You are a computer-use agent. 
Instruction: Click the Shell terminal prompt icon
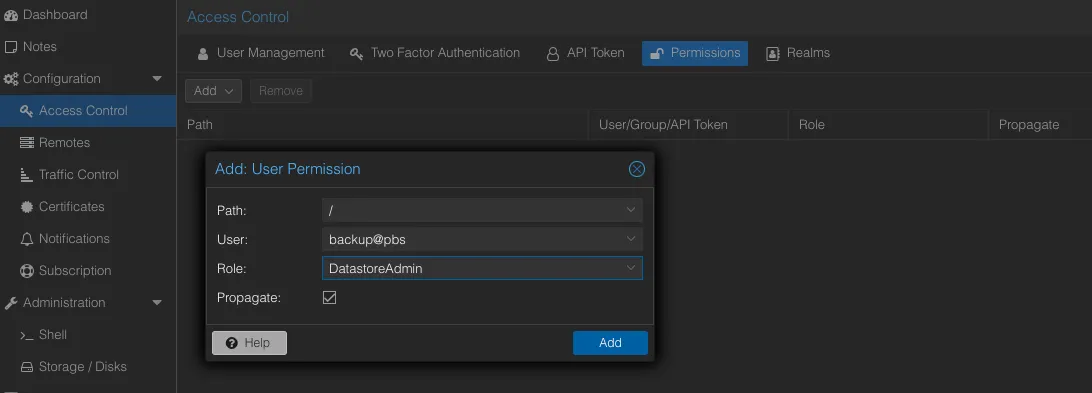(x=26, y=335)
